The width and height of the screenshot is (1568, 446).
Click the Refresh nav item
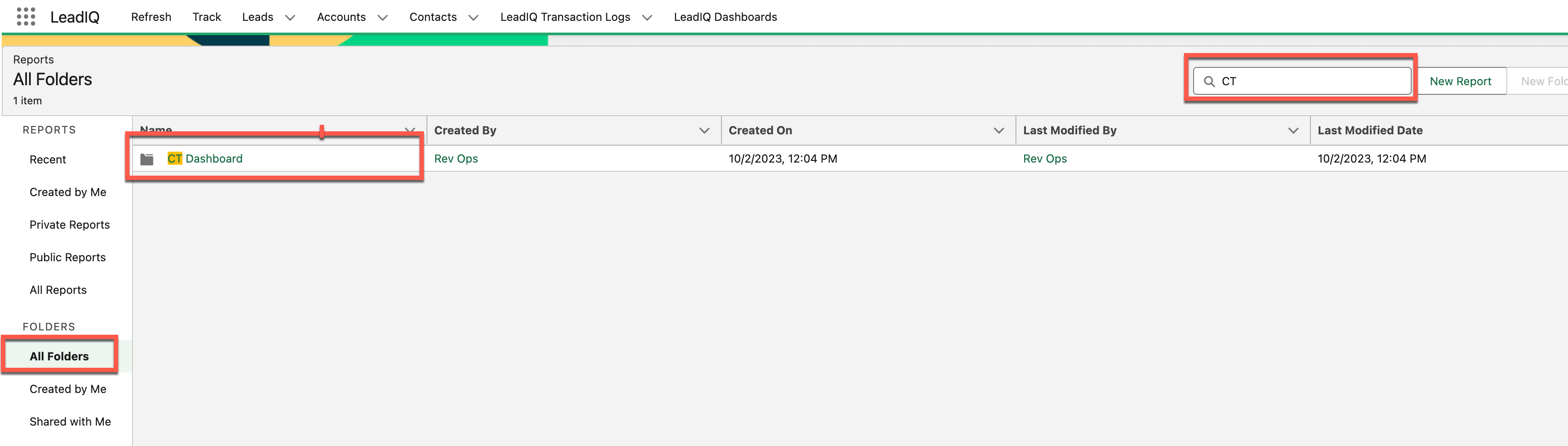151,17
